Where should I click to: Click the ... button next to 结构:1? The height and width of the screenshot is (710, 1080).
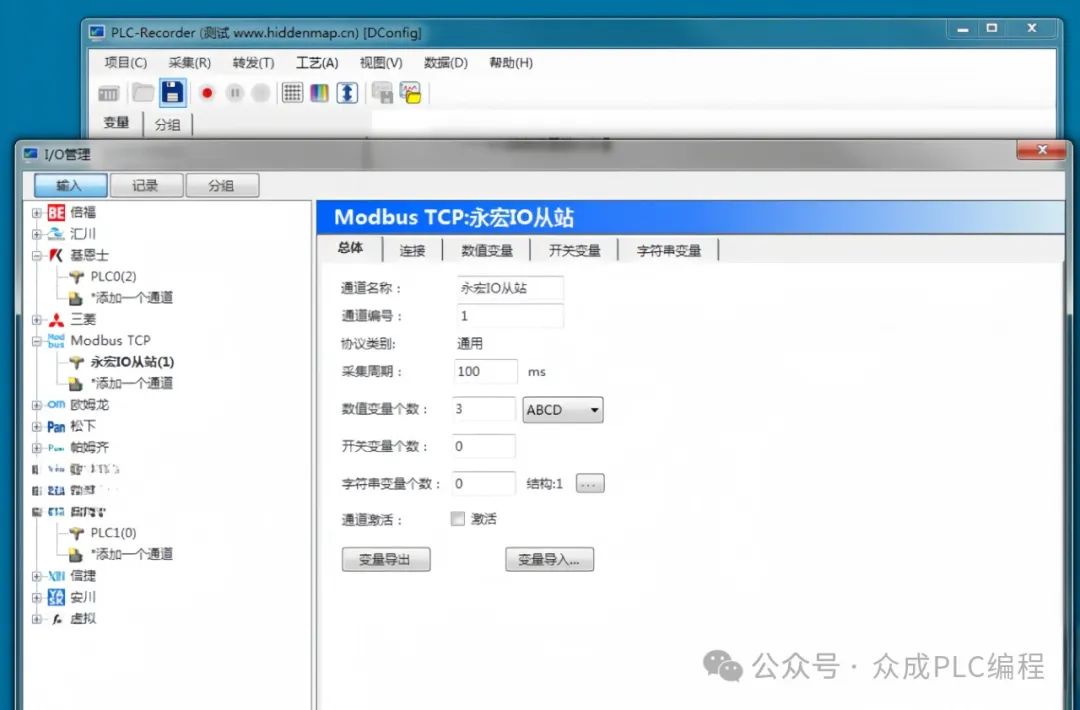(590, 483)
